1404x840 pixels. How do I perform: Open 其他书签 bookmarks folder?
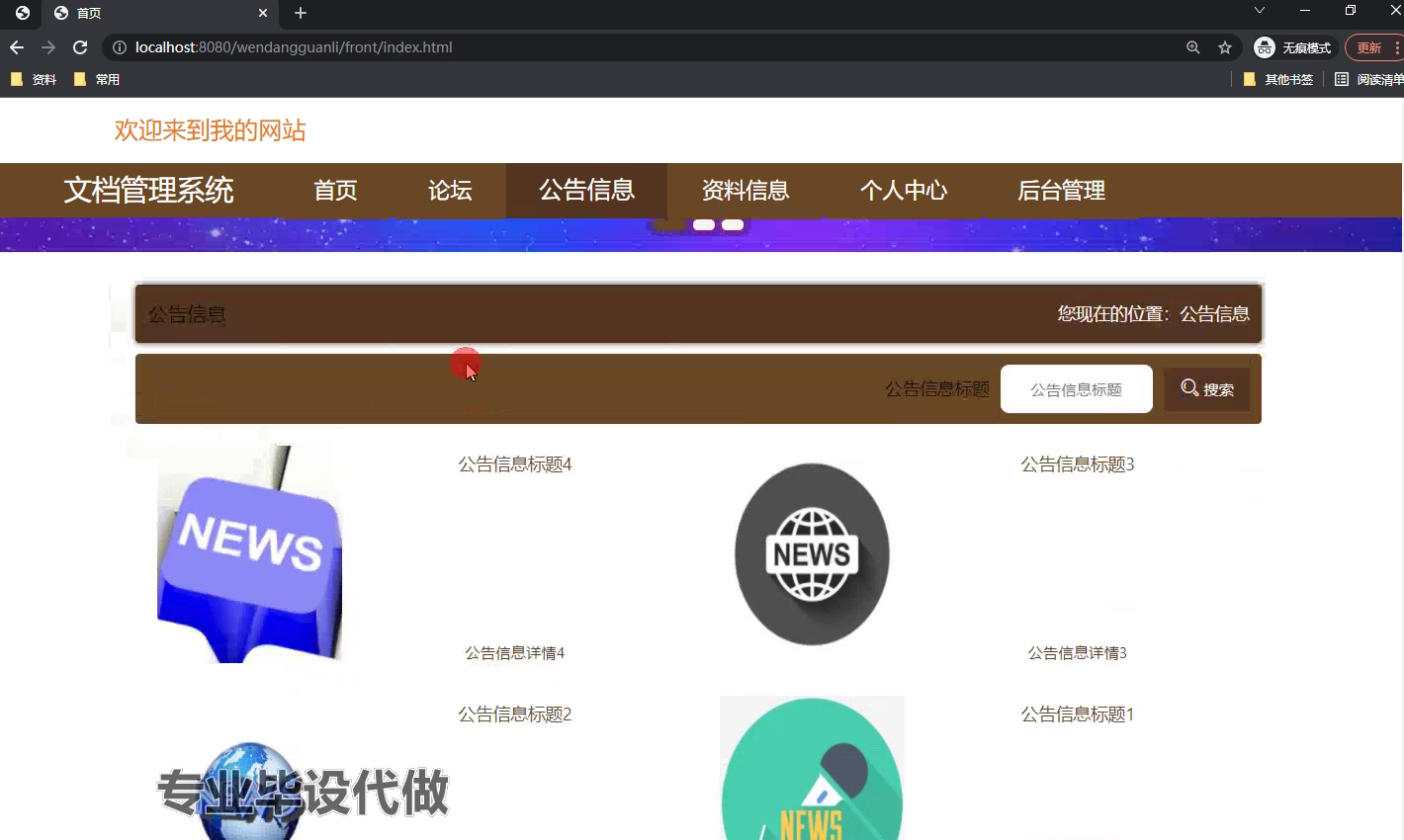coord(1278,79)
